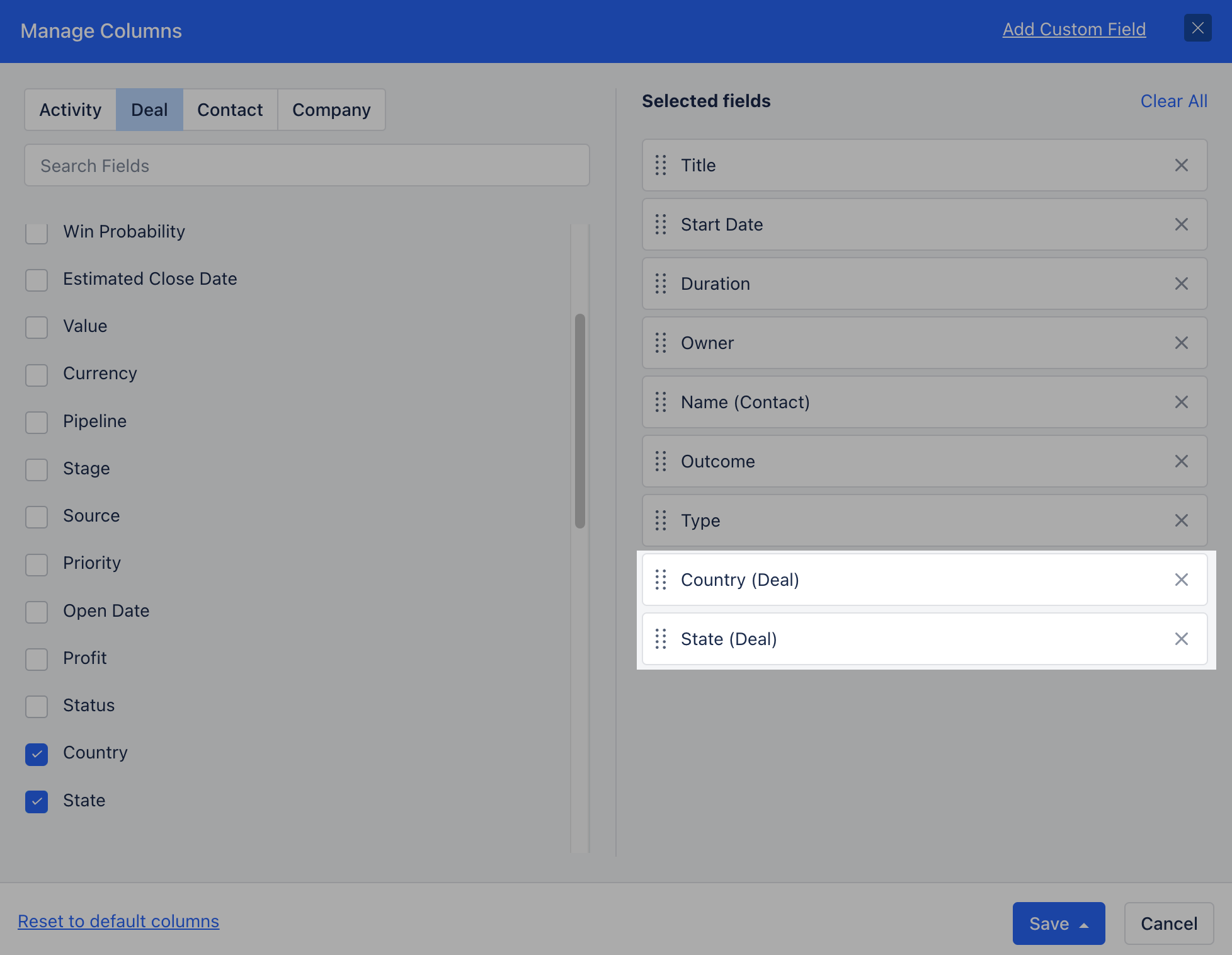Grab the drag handle for Type
The width and height of the screenshot is (1232, 955).
click(x=661, y=520)
